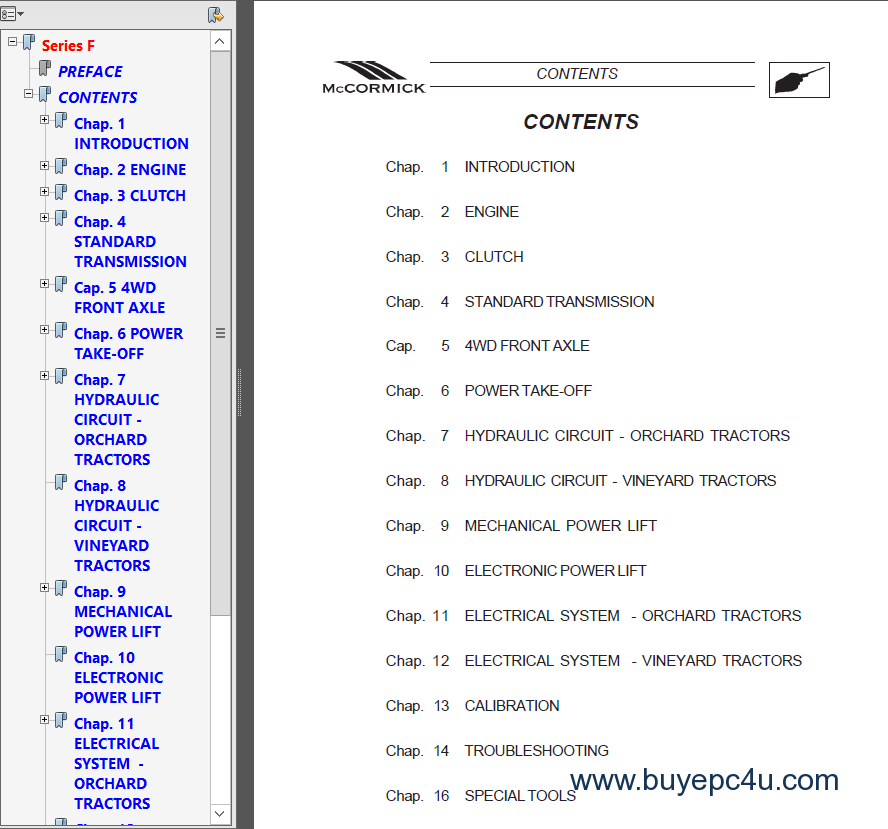Click ENGINE entry in contents page
Screen dimensions: 888x829
(492, 212)
